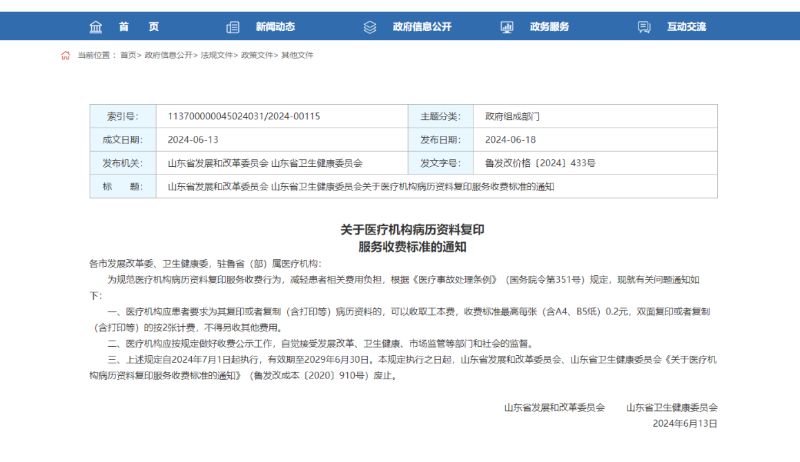Click the heading line 服务收费标准的通知
The height and width of the screenshot is (462, 800).
coord(412,247)
